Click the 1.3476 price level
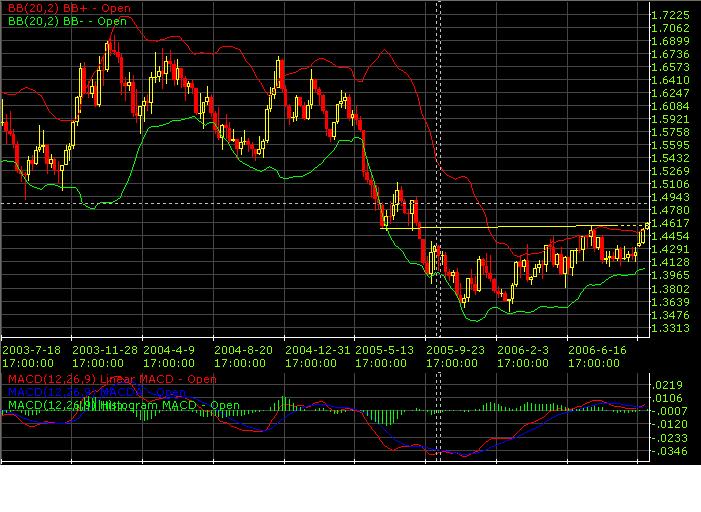The width and height of the screenshot is (701, 512). coord(670,315)
